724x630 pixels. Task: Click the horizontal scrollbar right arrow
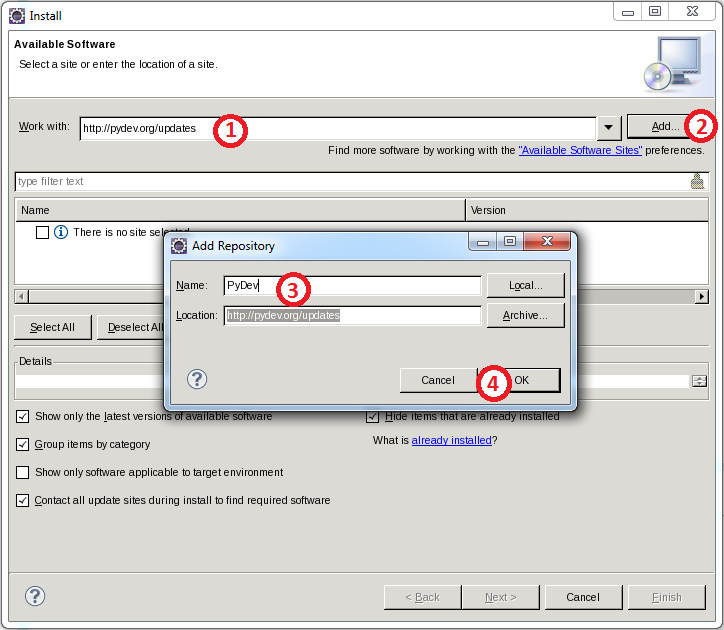pos(702,297)
